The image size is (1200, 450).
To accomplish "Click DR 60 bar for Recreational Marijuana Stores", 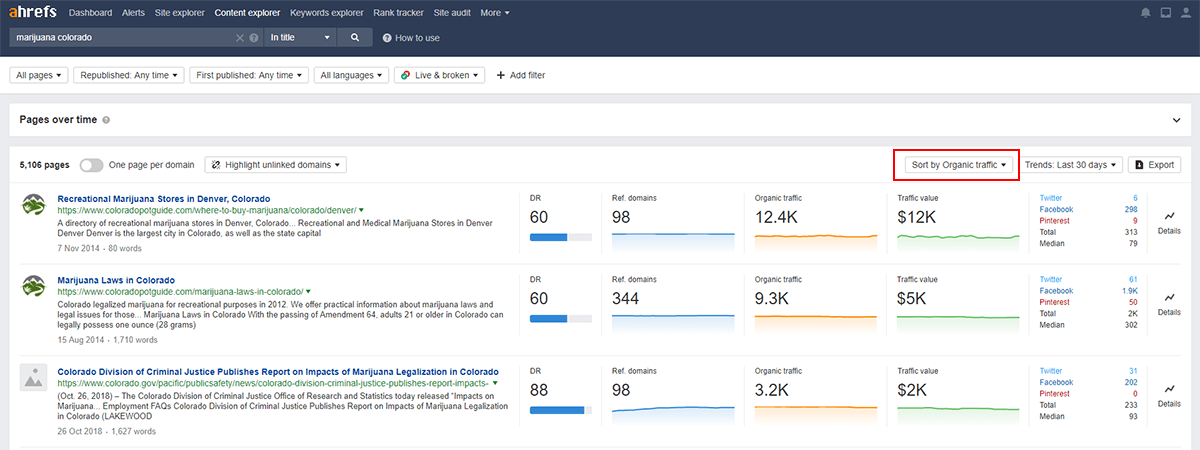I will pos(560,238).
